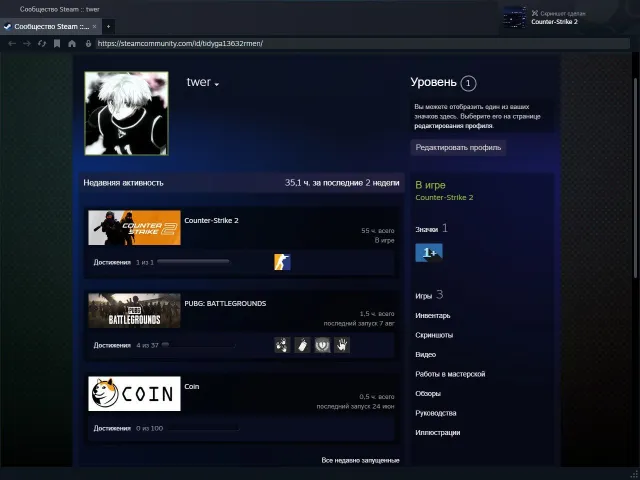Click Достижения label in Counter-Strike 2 row
This screenshot has width=640, height=480.
point(112,262)
